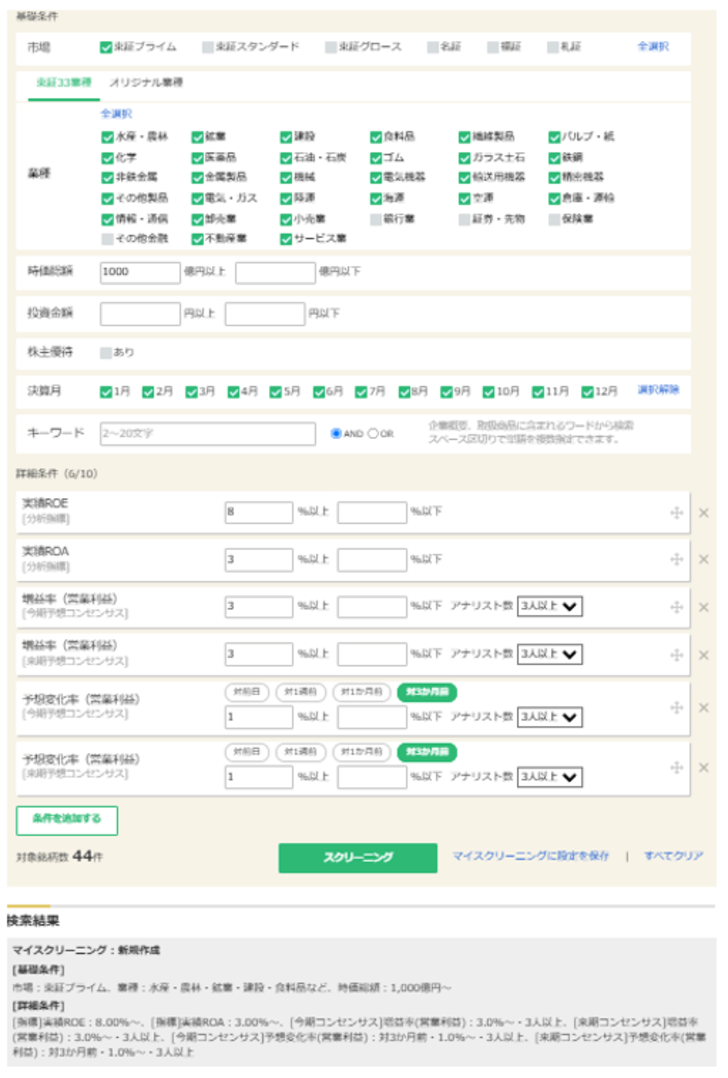Click drag handle icon on 実績ROE row

676,513
